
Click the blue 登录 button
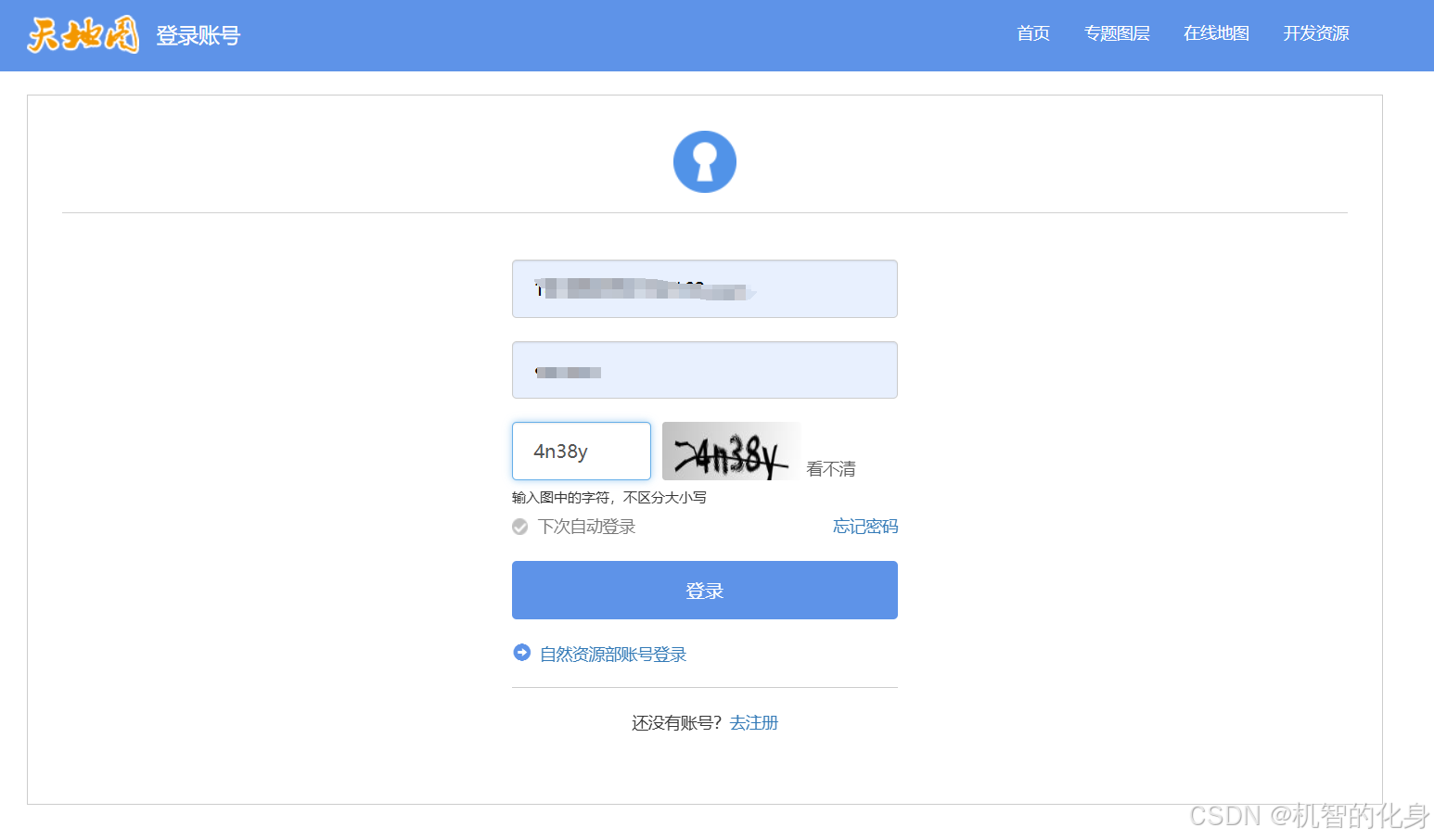pyautogui.click(x=705, y=590)
